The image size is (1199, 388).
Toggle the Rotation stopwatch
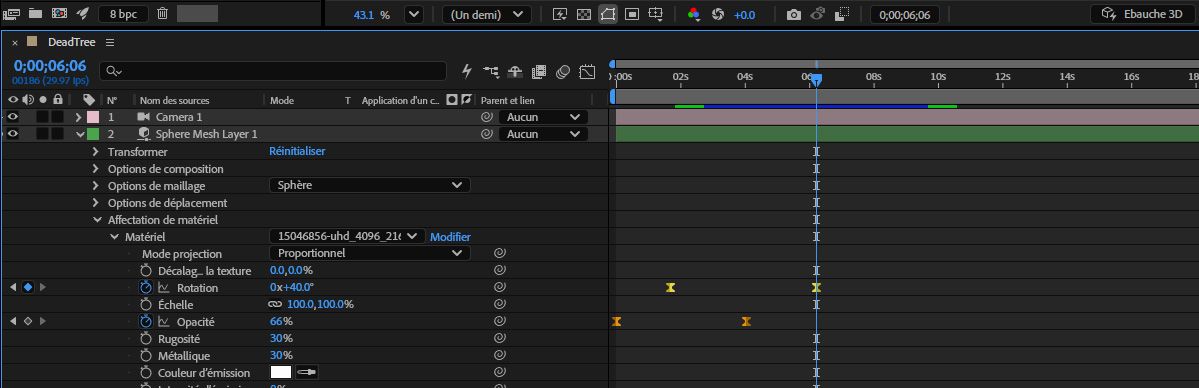point(146,288)
